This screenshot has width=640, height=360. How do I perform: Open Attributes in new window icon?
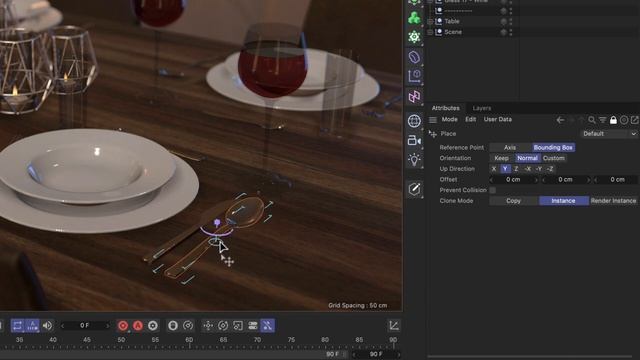click(634, 120)
